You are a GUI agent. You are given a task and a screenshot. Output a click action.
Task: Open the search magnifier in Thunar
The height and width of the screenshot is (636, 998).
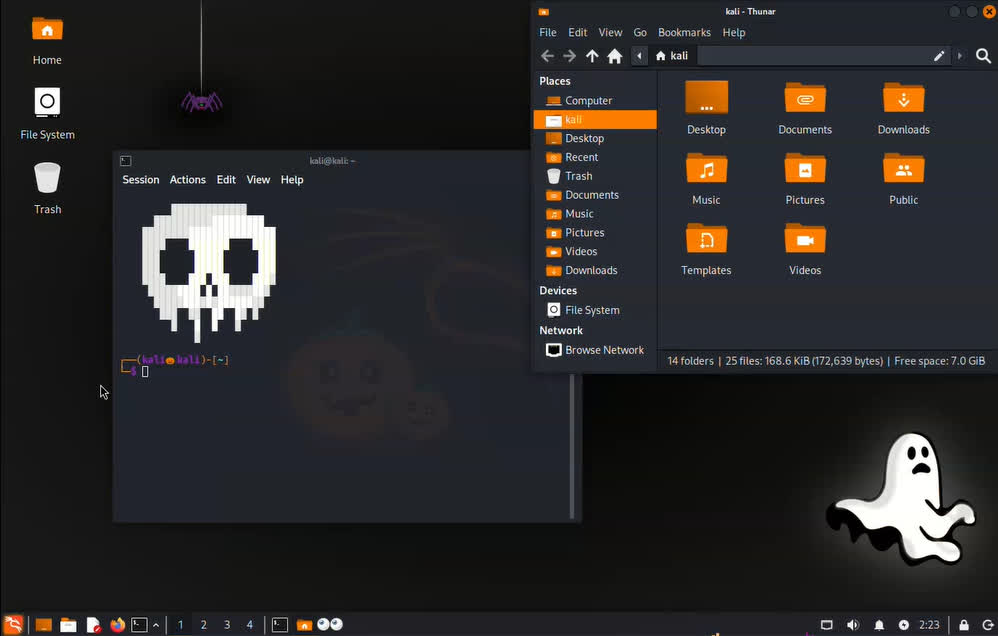point(983,56)
